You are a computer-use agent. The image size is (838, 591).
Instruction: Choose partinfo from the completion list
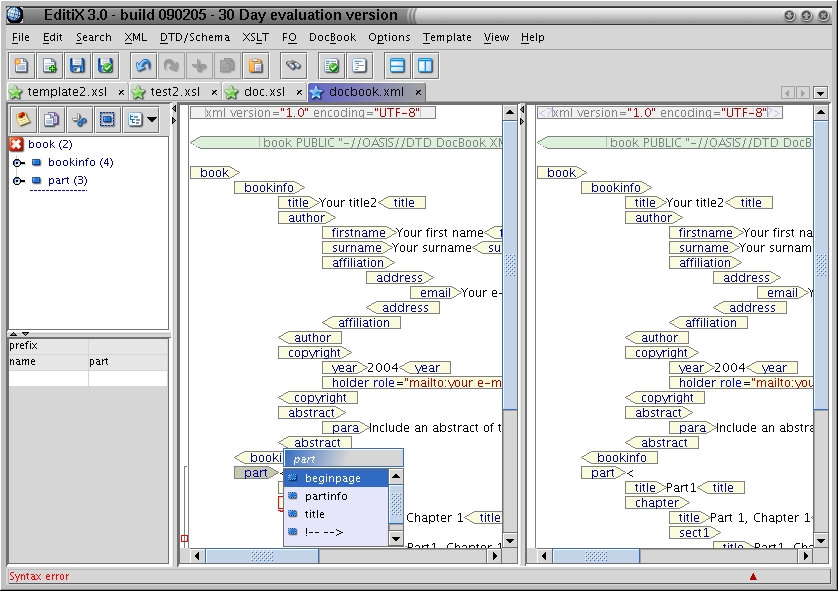coord(335,496)
